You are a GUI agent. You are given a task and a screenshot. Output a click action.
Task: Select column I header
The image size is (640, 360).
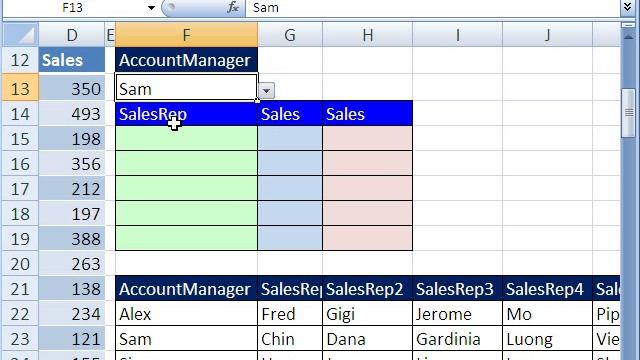click(458, 35)
